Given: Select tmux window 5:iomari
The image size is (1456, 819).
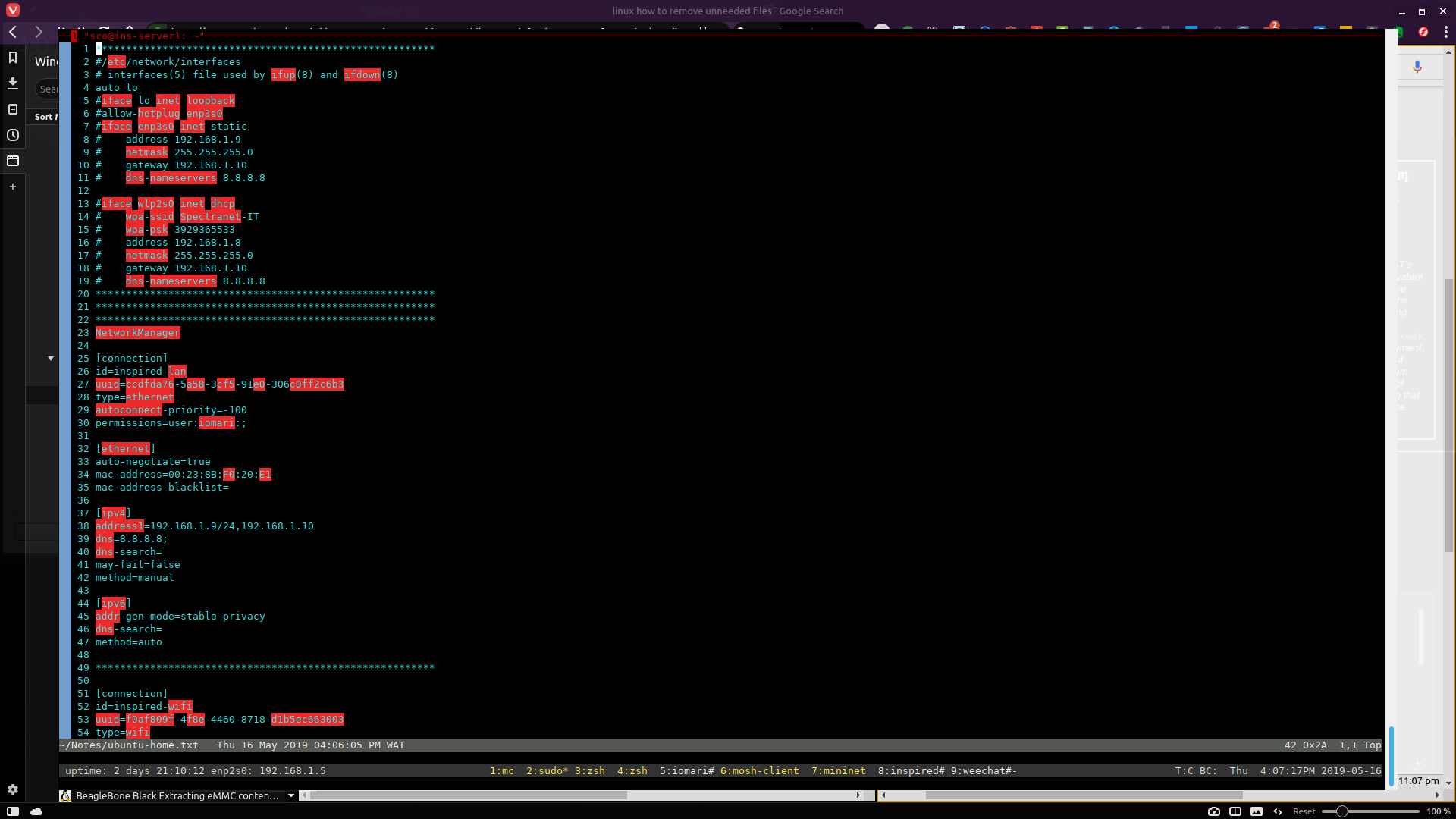Looking at the screenshot, I should [686, 770].
